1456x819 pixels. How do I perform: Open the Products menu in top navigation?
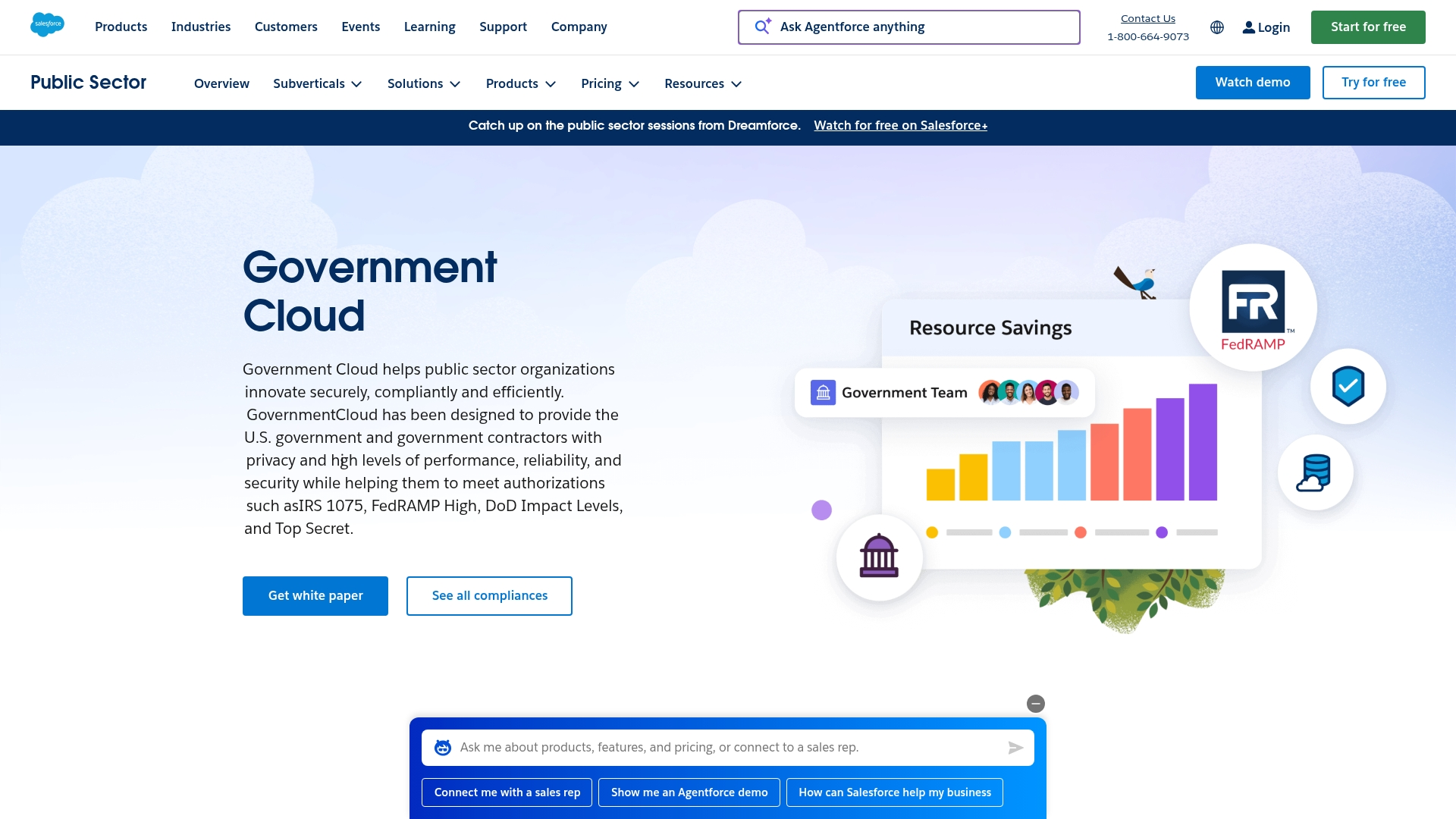pyautogui.click(x=121, y=27)
